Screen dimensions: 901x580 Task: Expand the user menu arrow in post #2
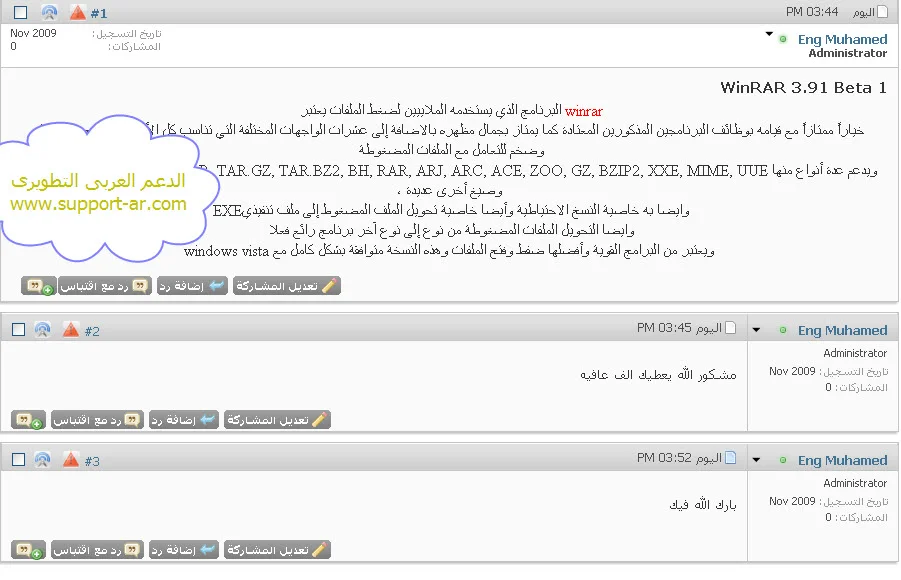pyautogui.click(x=756, y=331)
